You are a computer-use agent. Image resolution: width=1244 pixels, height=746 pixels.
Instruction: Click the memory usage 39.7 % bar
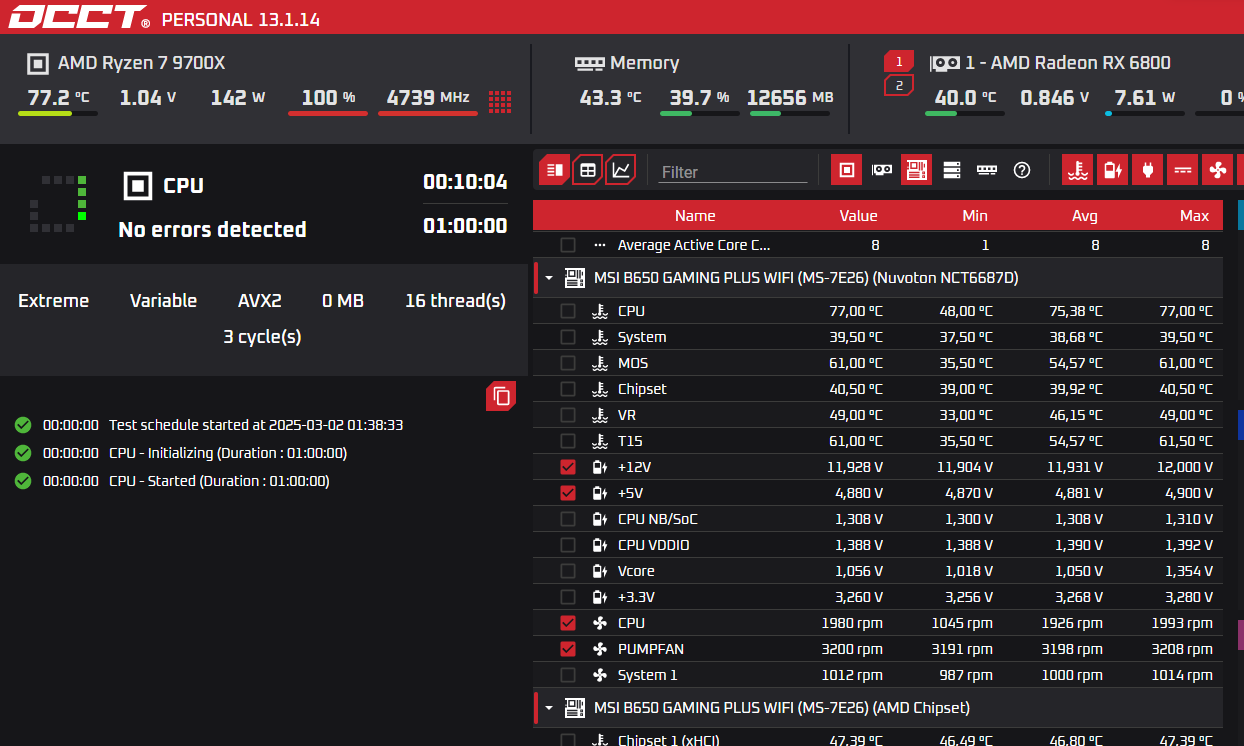click(x=700, y=113)
